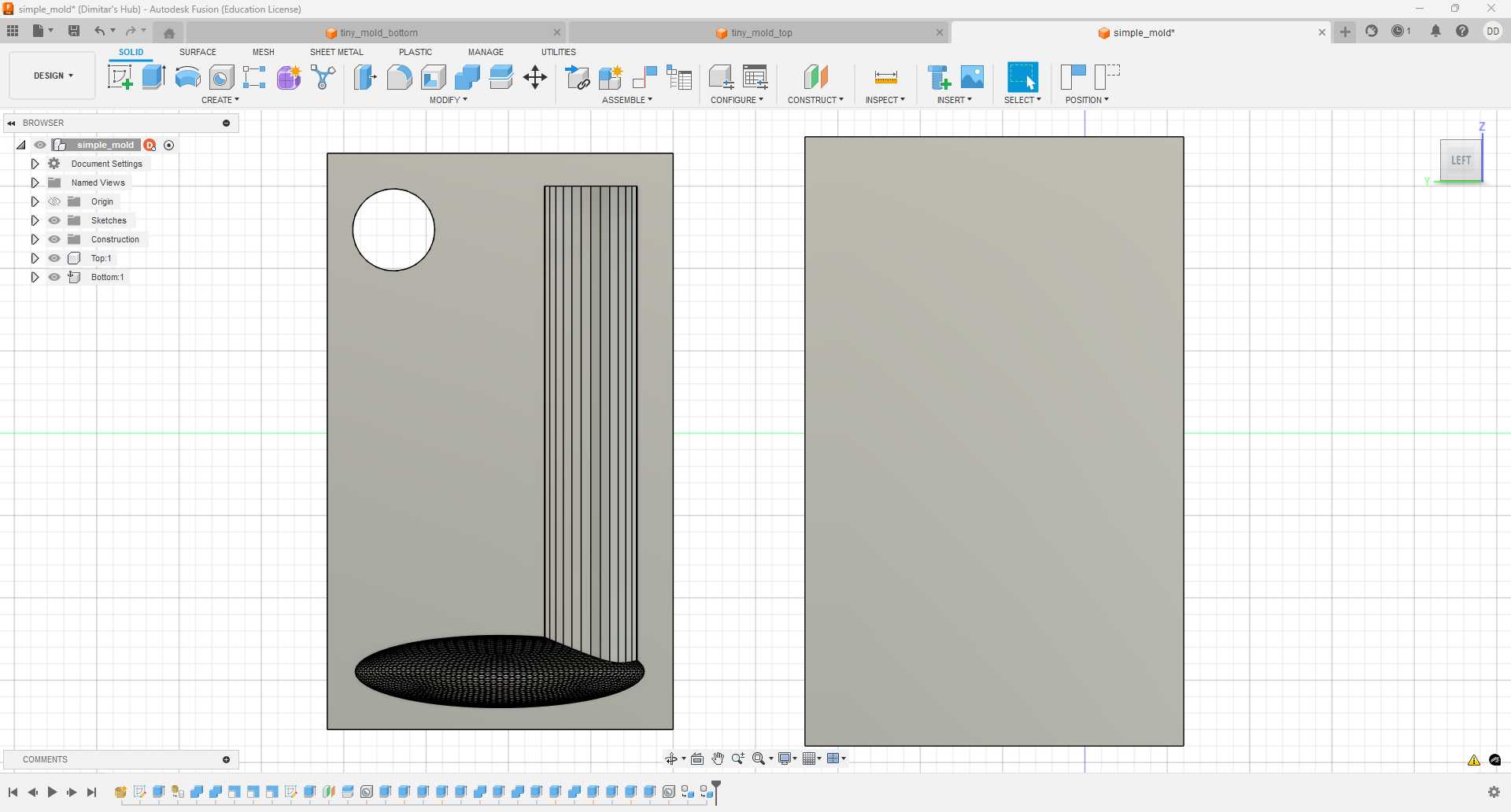Select the Revolve tool
The image size is (1511, 812).
pos(187,76)
